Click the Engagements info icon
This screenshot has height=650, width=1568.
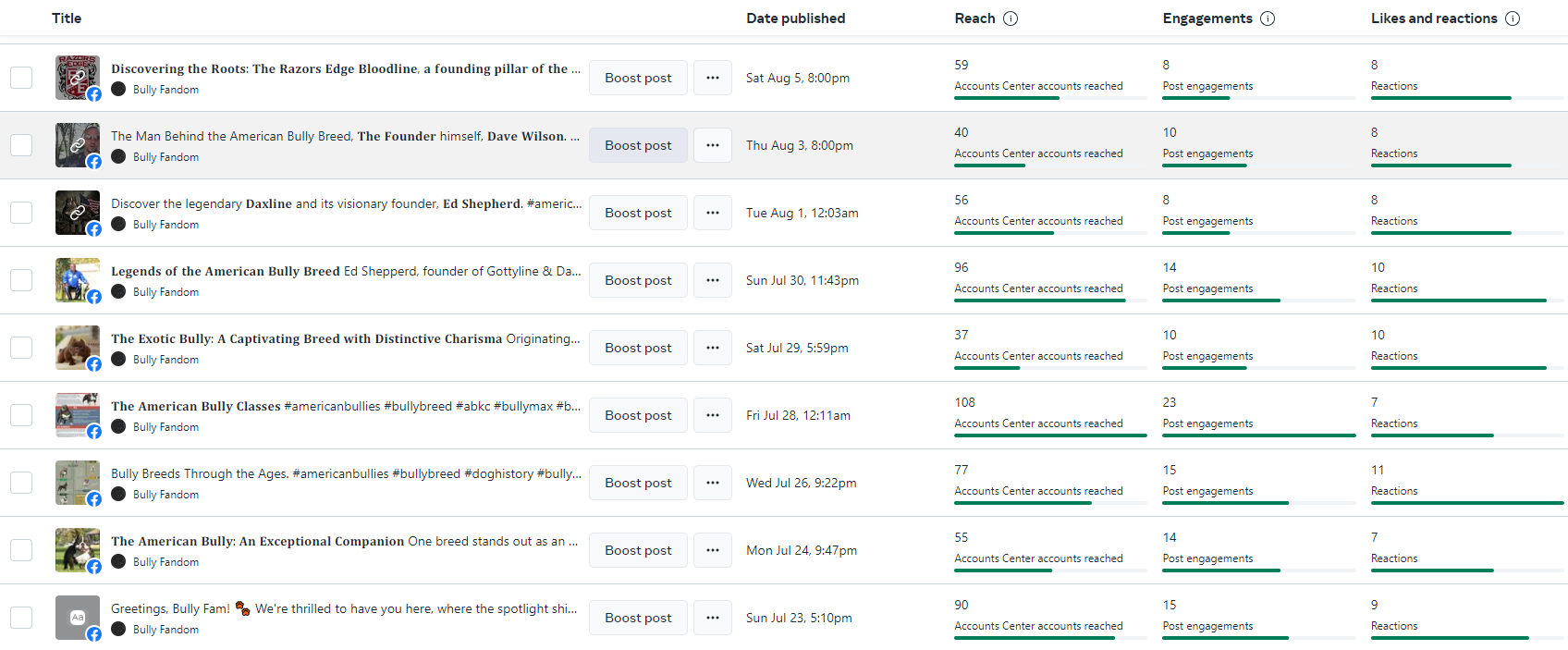[1268, 18]
